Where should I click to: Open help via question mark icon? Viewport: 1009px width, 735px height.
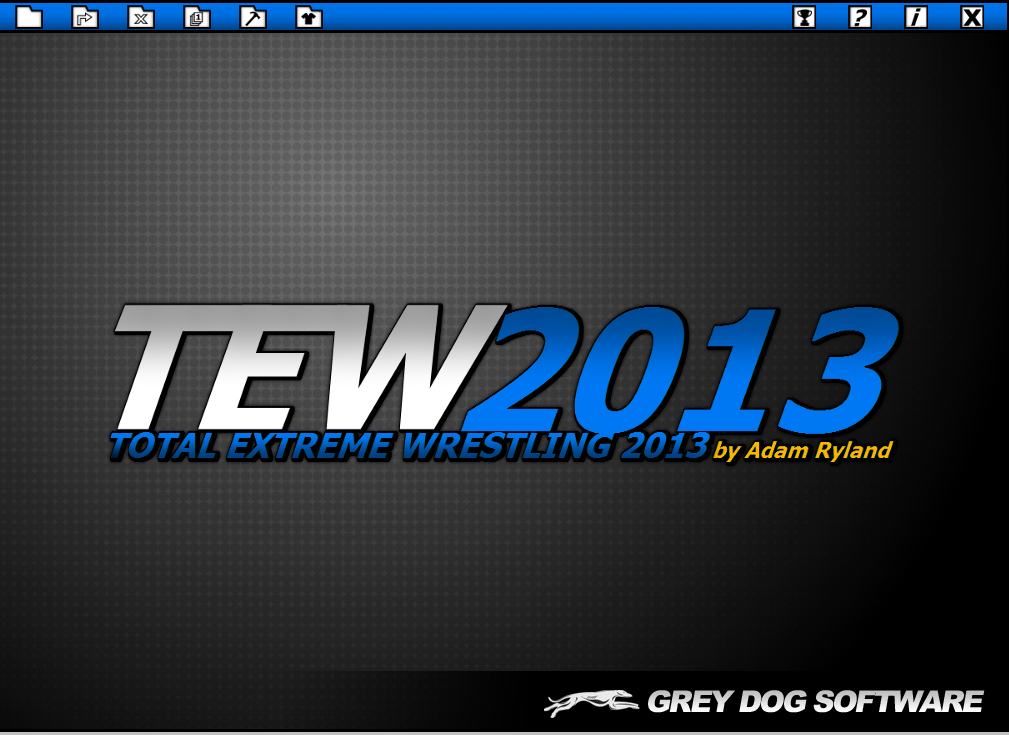pyautogui.click(x=860, y=17)
